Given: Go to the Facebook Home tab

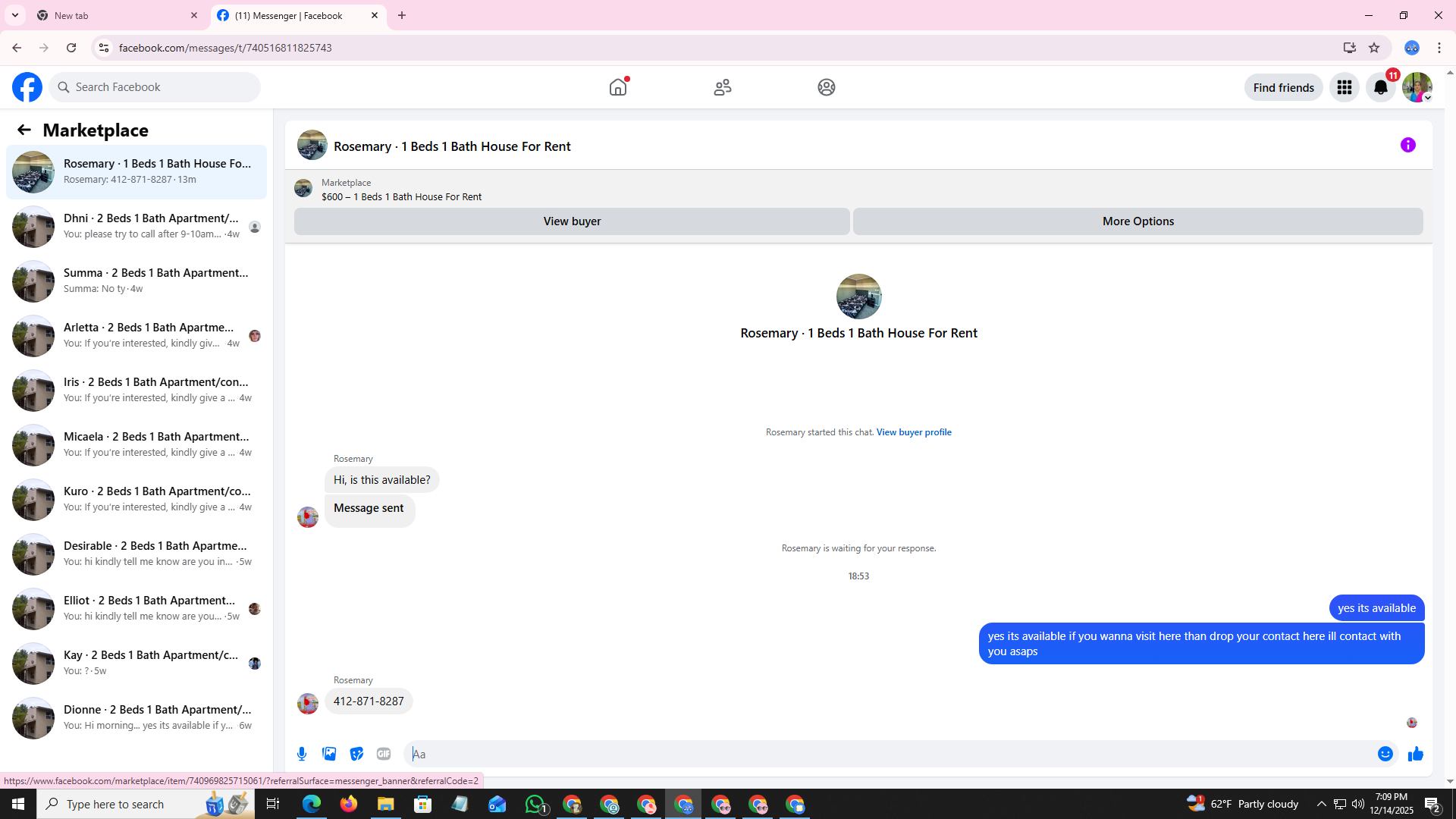Looking at the screenshot, I should point(618,87).
